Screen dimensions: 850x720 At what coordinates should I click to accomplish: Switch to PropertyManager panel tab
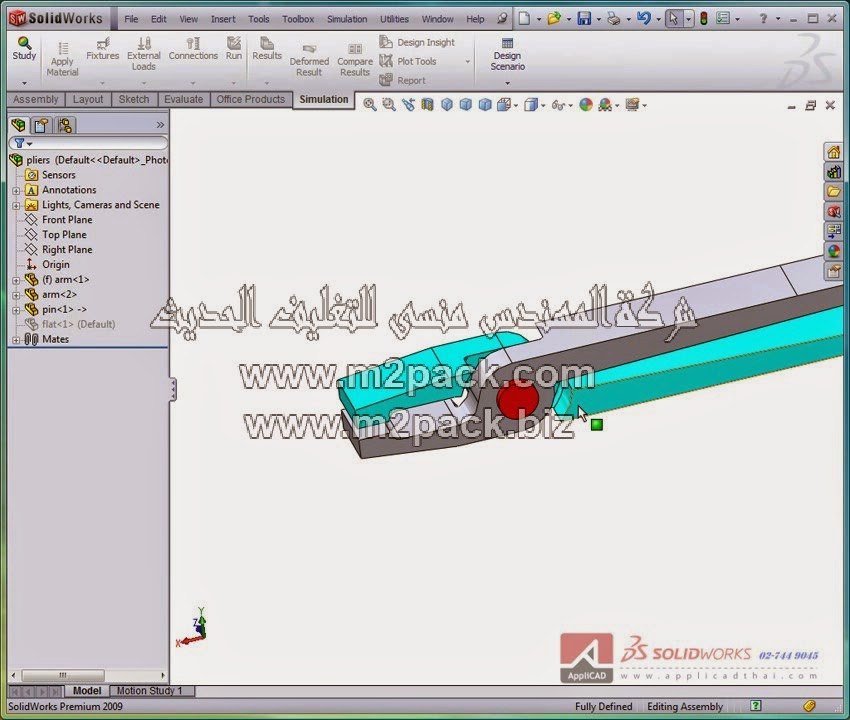pos(41,125)
